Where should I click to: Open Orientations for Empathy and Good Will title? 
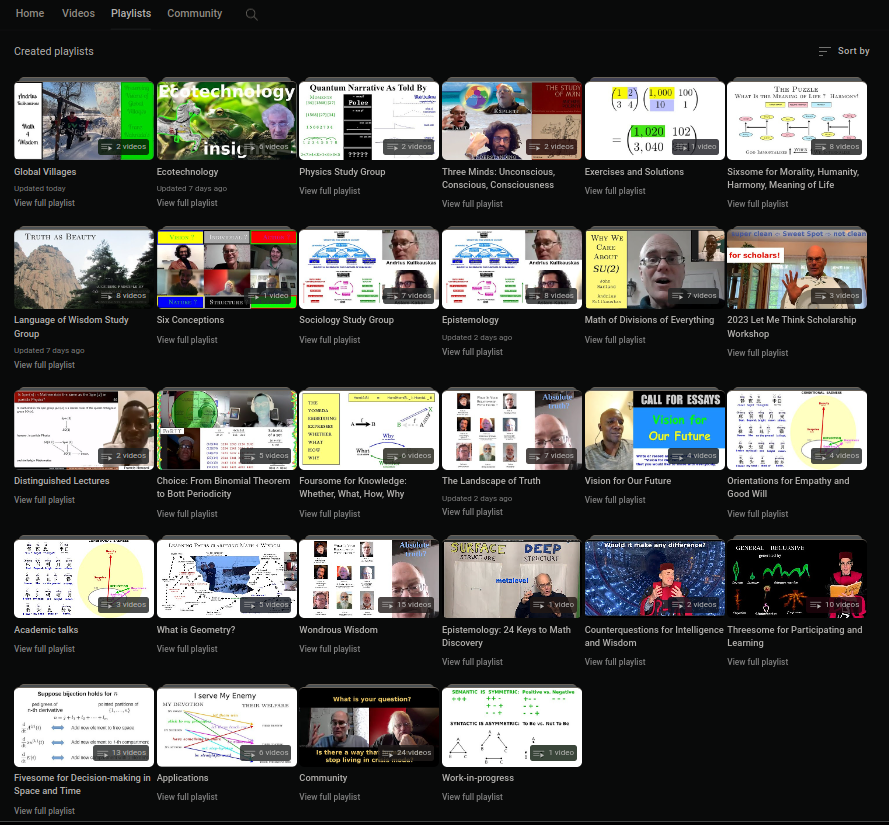(x=788, y=487)
